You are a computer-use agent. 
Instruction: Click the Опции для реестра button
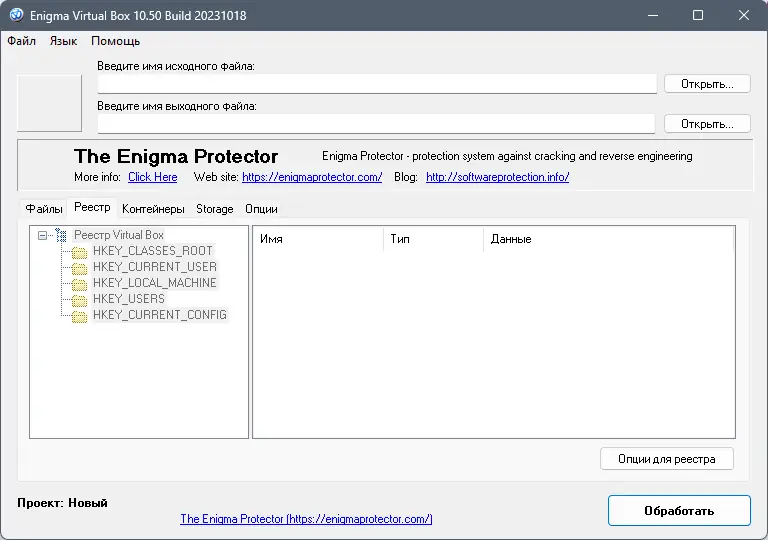point(667,459)
